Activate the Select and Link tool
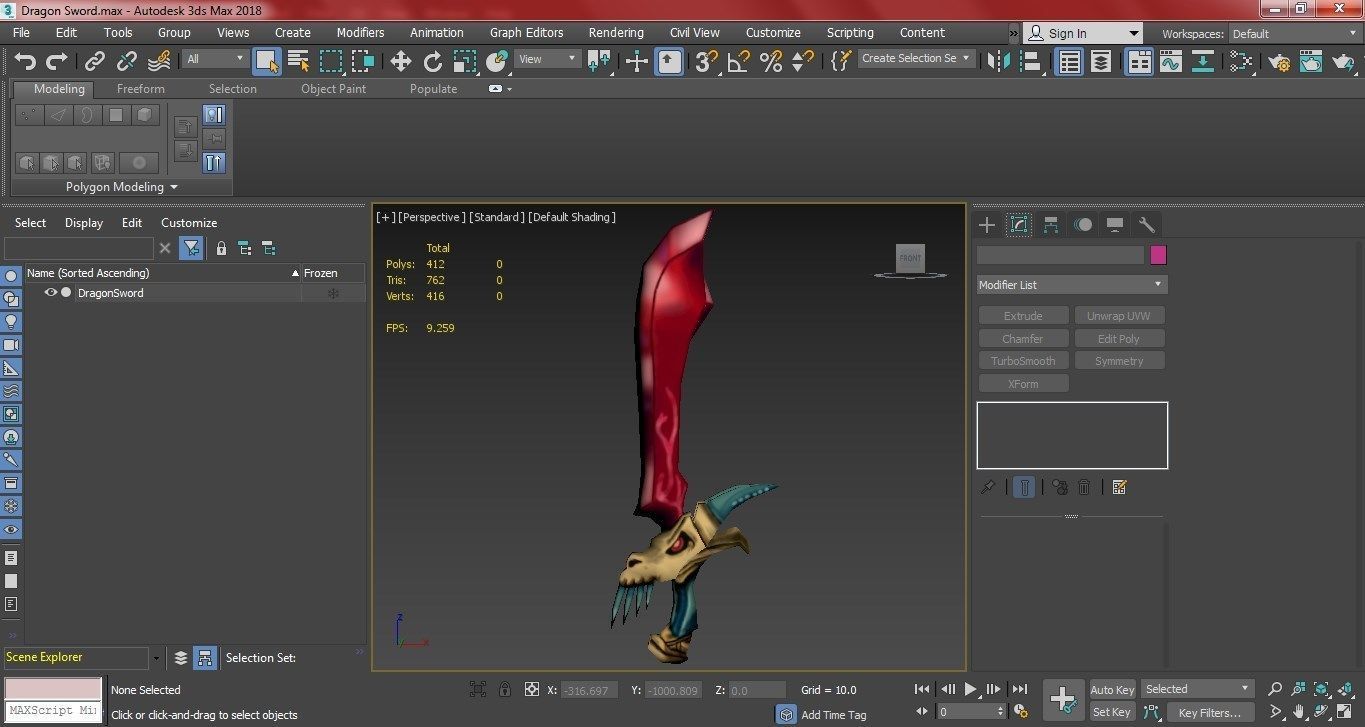 pos(95,61)
